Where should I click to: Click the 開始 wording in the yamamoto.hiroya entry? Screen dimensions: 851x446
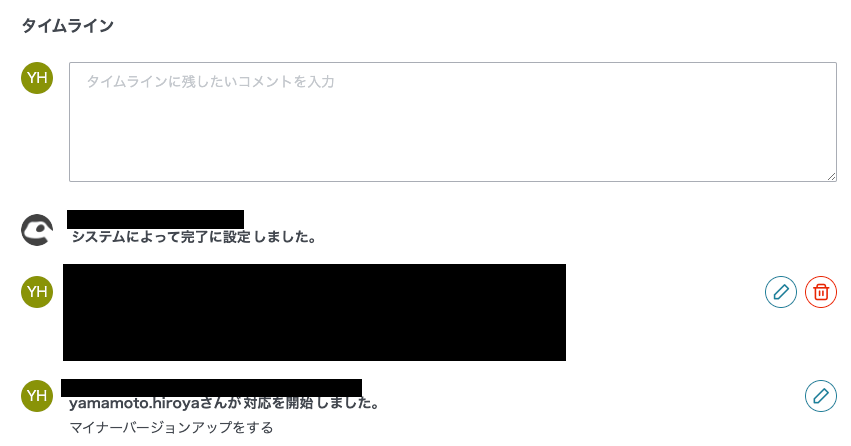point(299,403)
